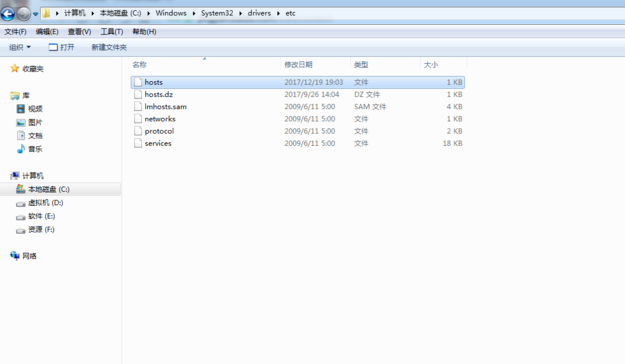Select the services file icon

point(138,143)
